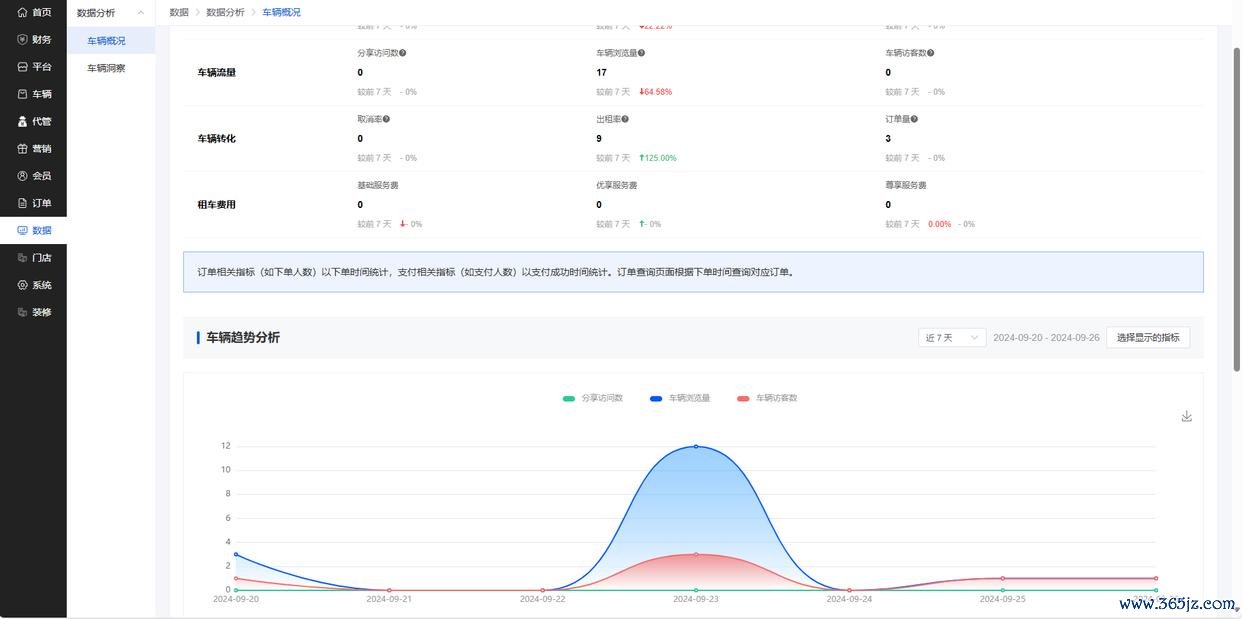Open the 财务 finance icon in sidebar
This screenshot has width=1242, height=619.
22,40
